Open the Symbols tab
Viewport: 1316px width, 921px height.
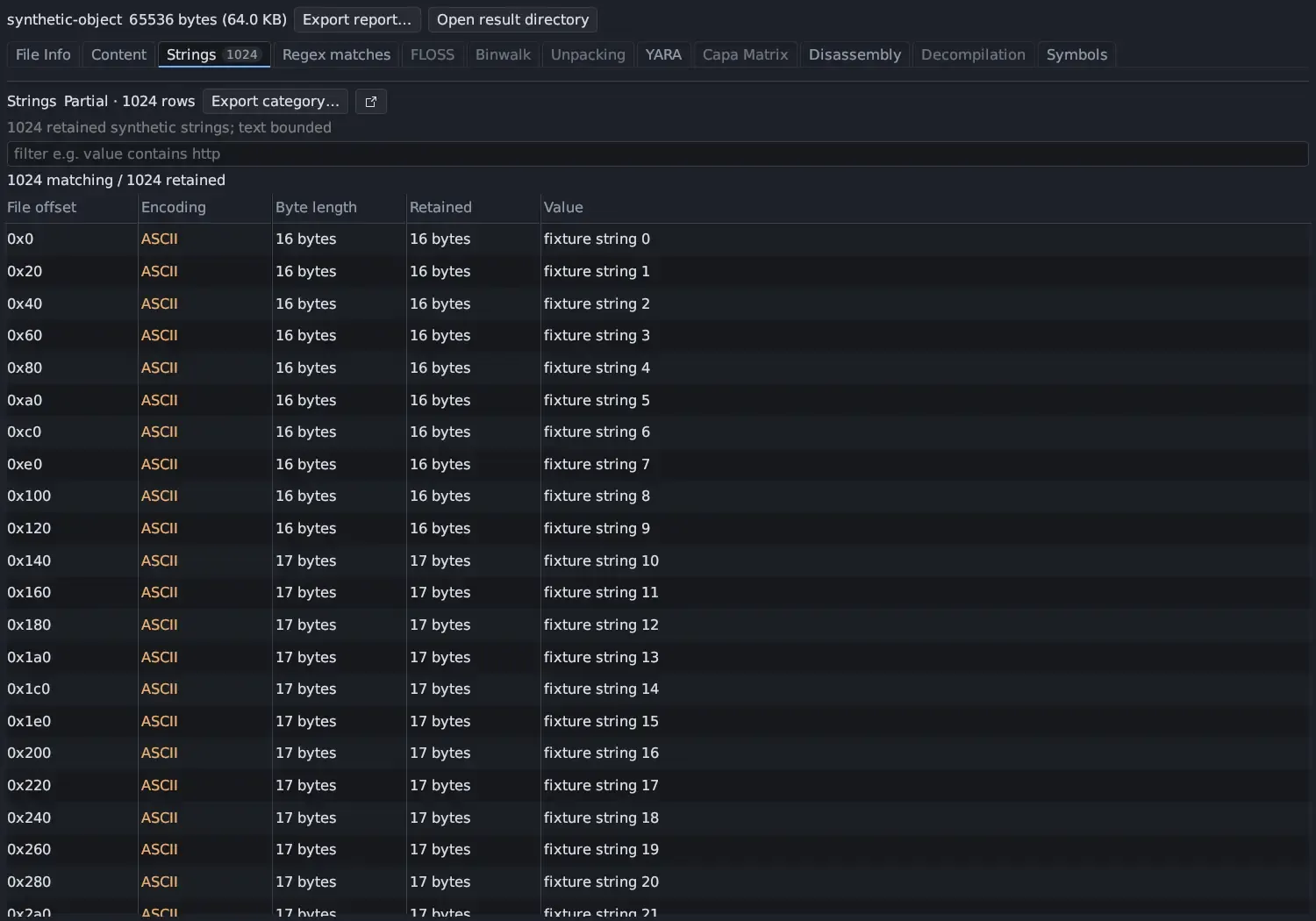pyautogui.click(x=1076, y=54)
